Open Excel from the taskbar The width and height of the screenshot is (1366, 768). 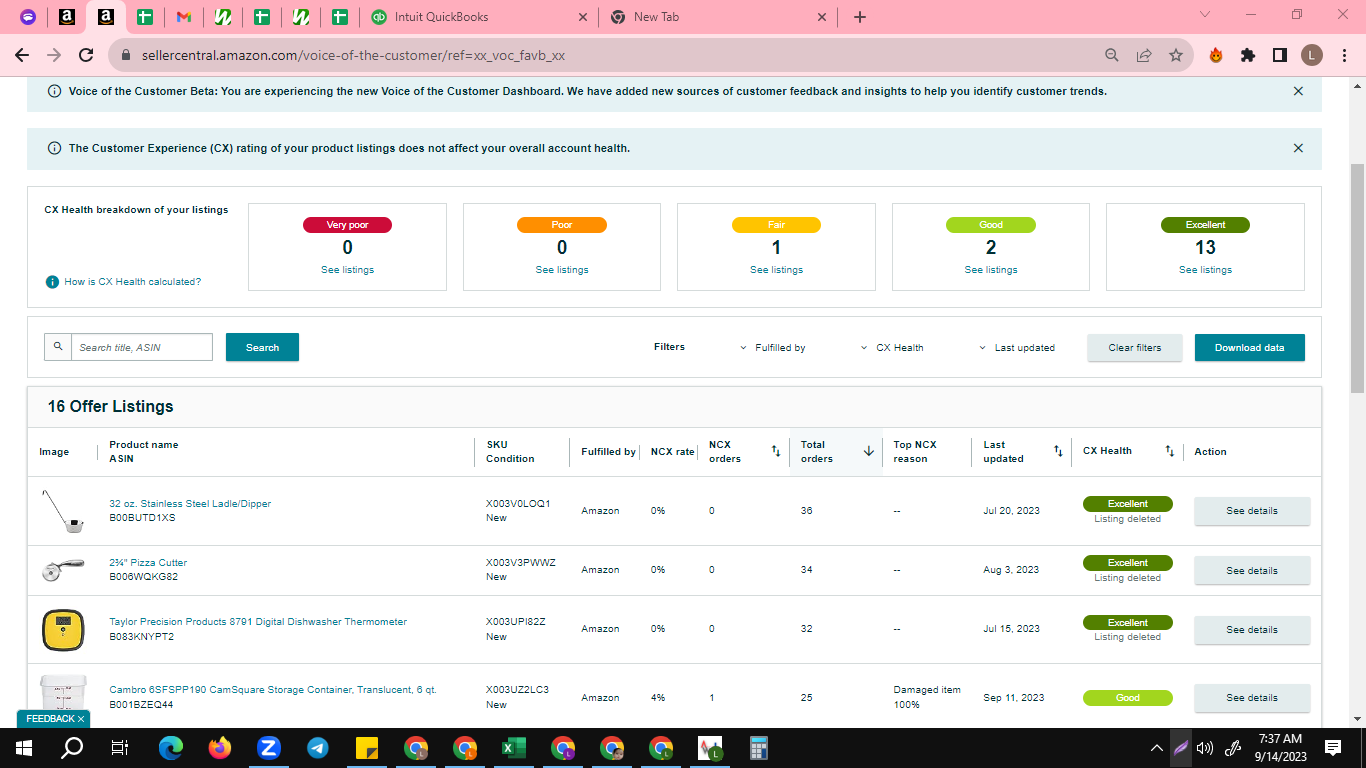[513, 748]
